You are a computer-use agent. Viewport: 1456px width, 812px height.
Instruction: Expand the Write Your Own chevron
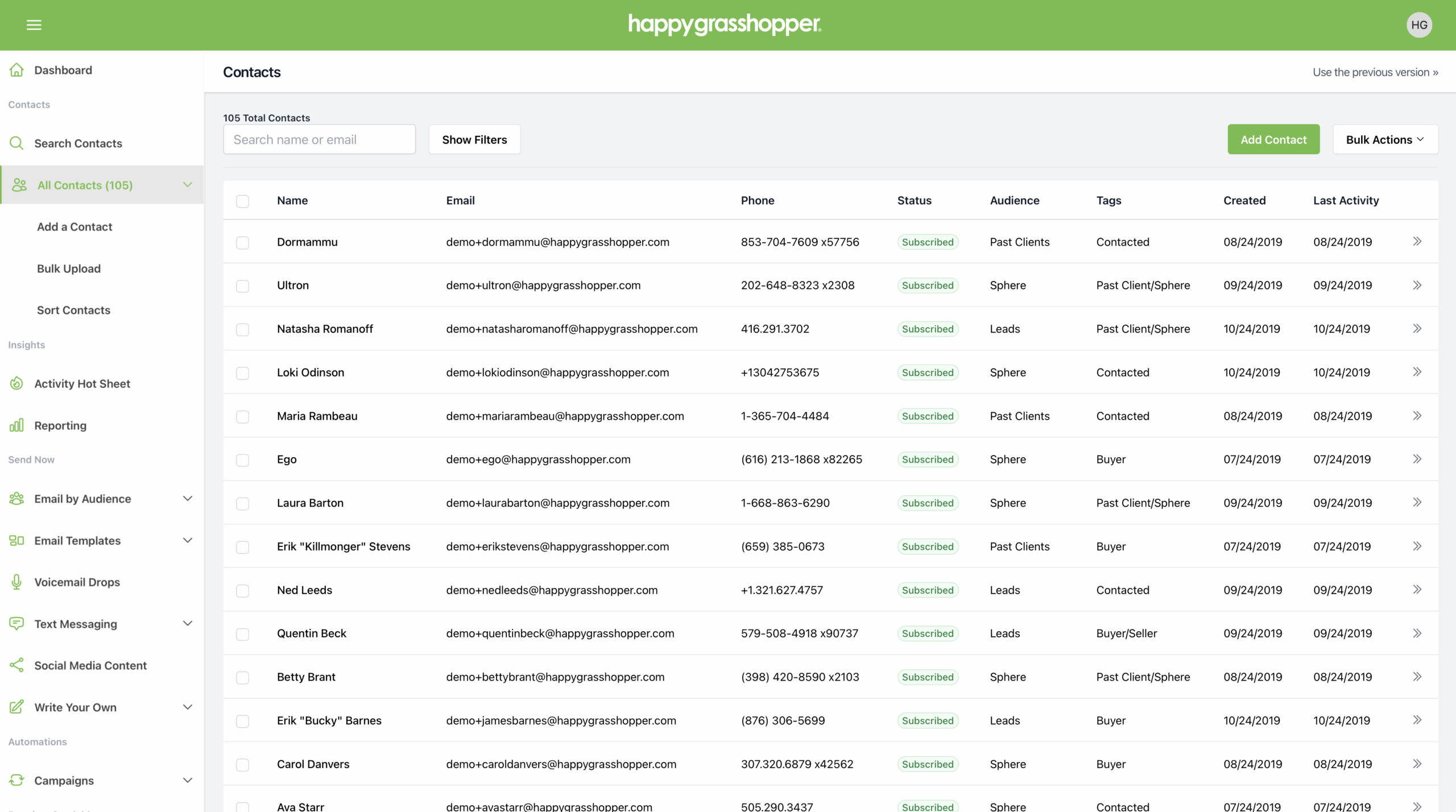[x=188, y=707]
